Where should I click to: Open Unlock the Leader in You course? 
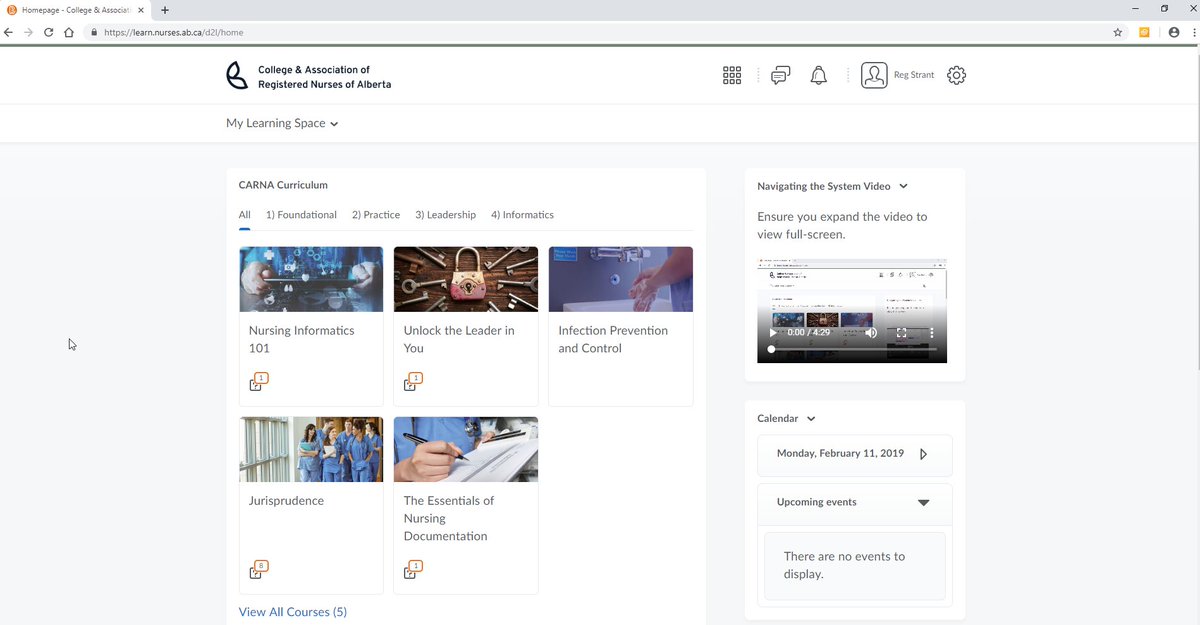459,339
